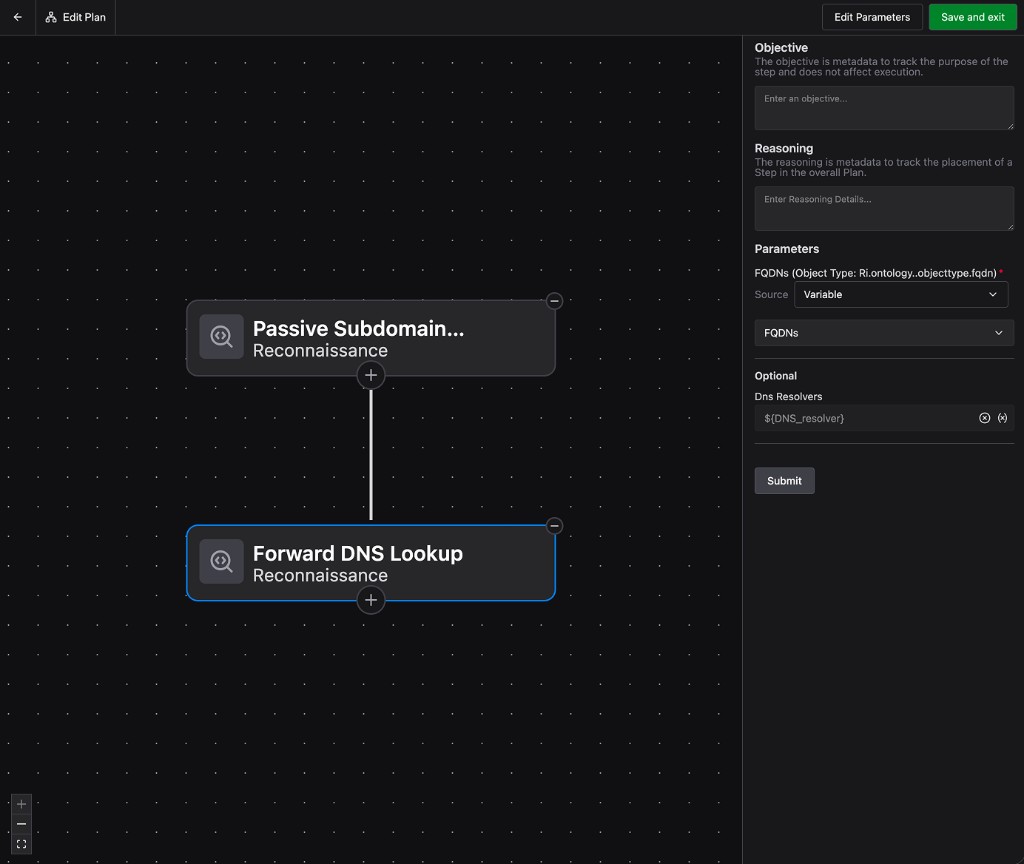The width and height of the screenshot is (1024, 864).
Task: Focus the Objective text area
Action: point(884,108)
